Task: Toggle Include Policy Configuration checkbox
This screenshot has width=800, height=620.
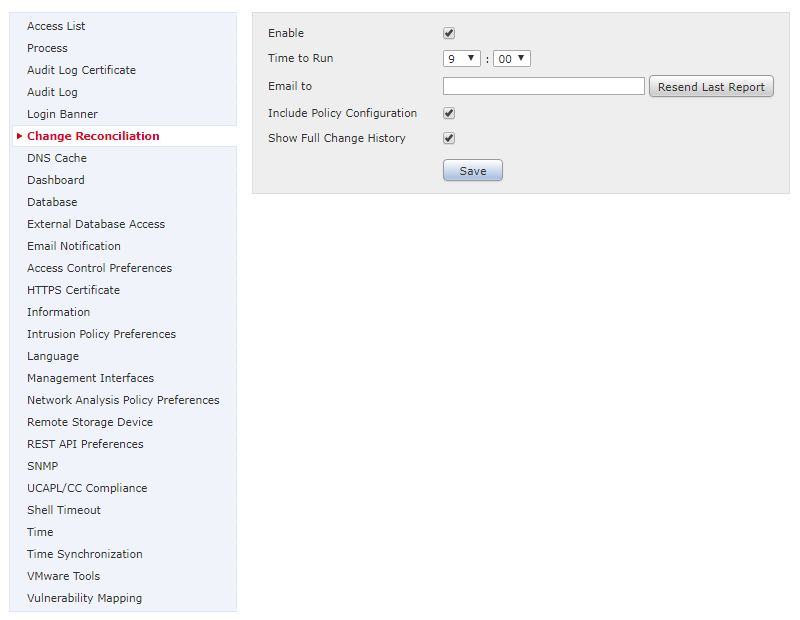Action: tap(449, 113)
